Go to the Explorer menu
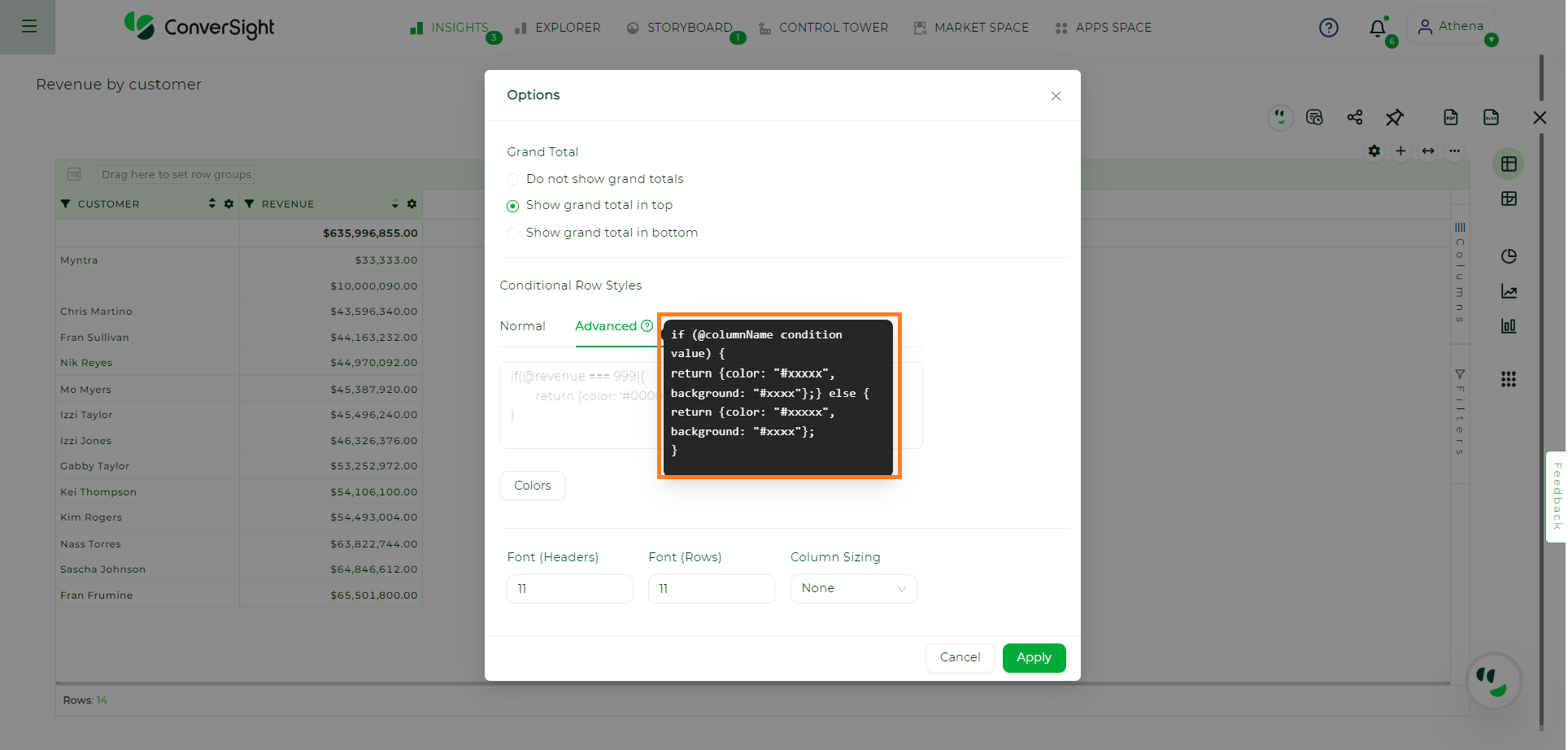The width and height of the screenshot is (1568, 750). click(559, 28)
